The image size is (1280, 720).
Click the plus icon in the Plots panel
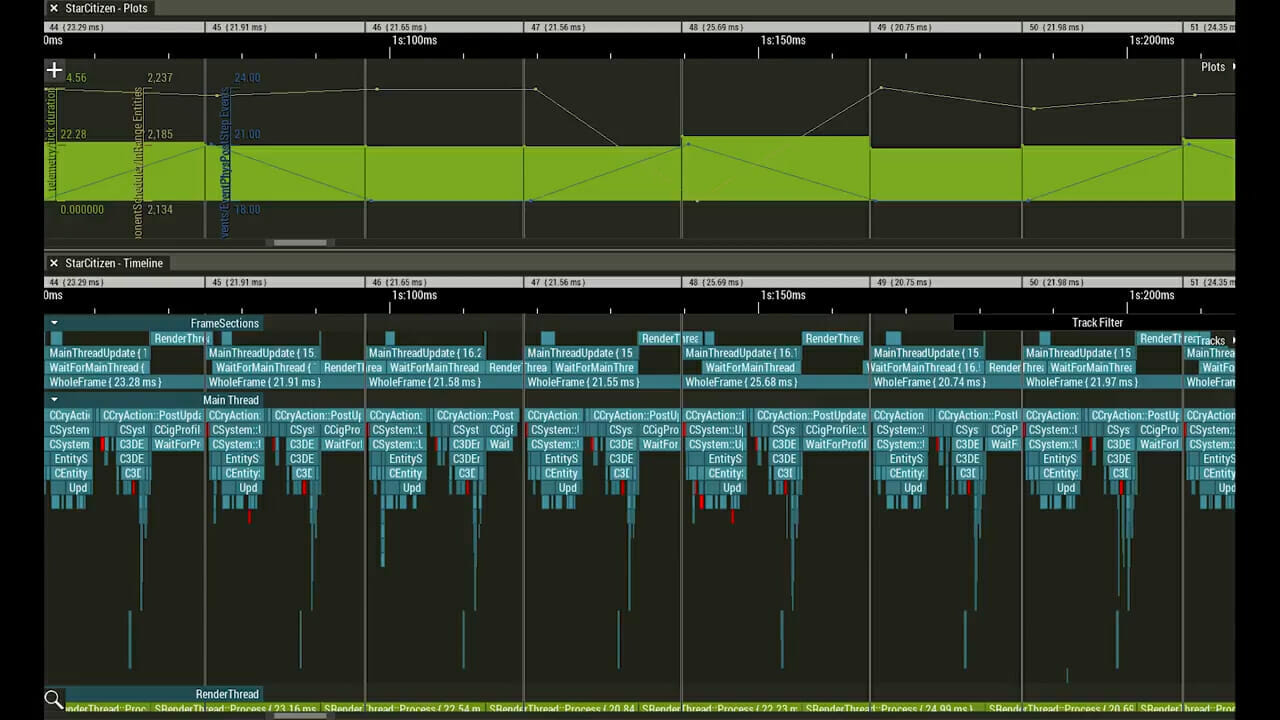point(54,70)
